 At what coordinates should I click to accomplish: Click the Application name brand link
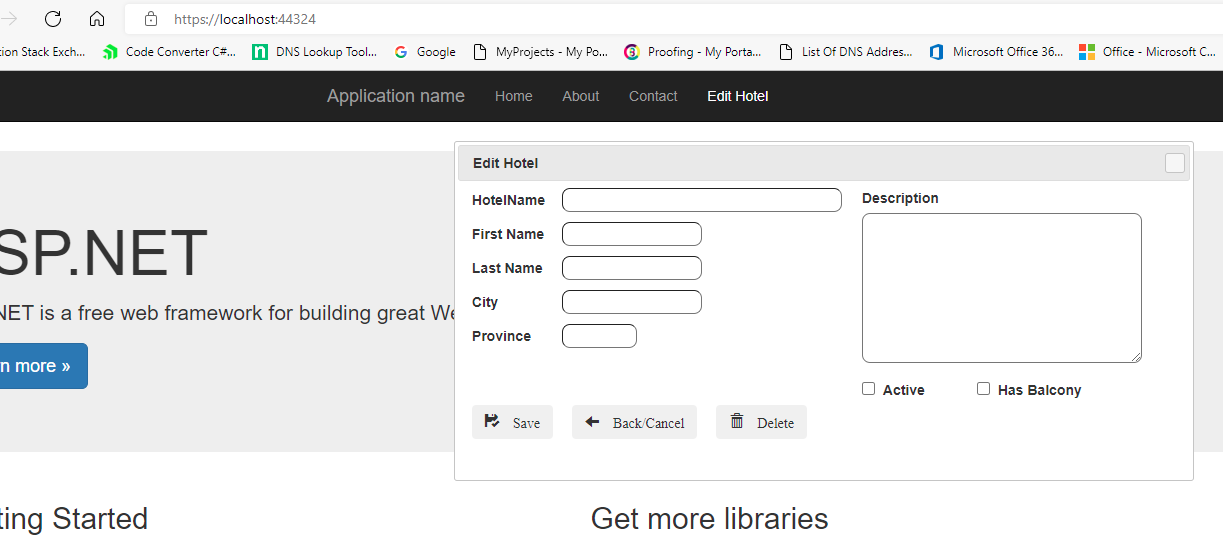tap(395, 96)
